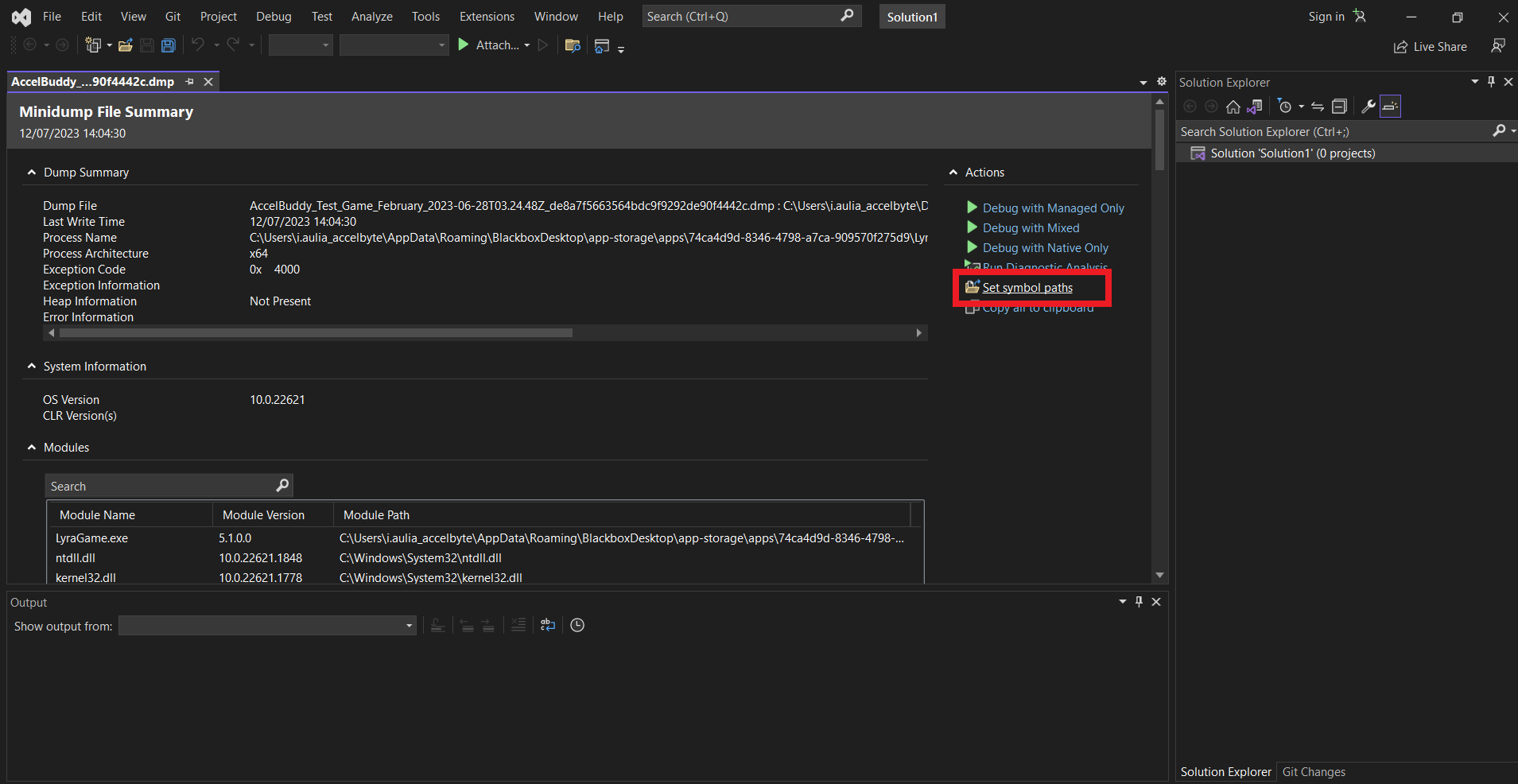Toggle word wrap in Output panel
Screen dimensions: 1518x784
(x=548, y=626)
